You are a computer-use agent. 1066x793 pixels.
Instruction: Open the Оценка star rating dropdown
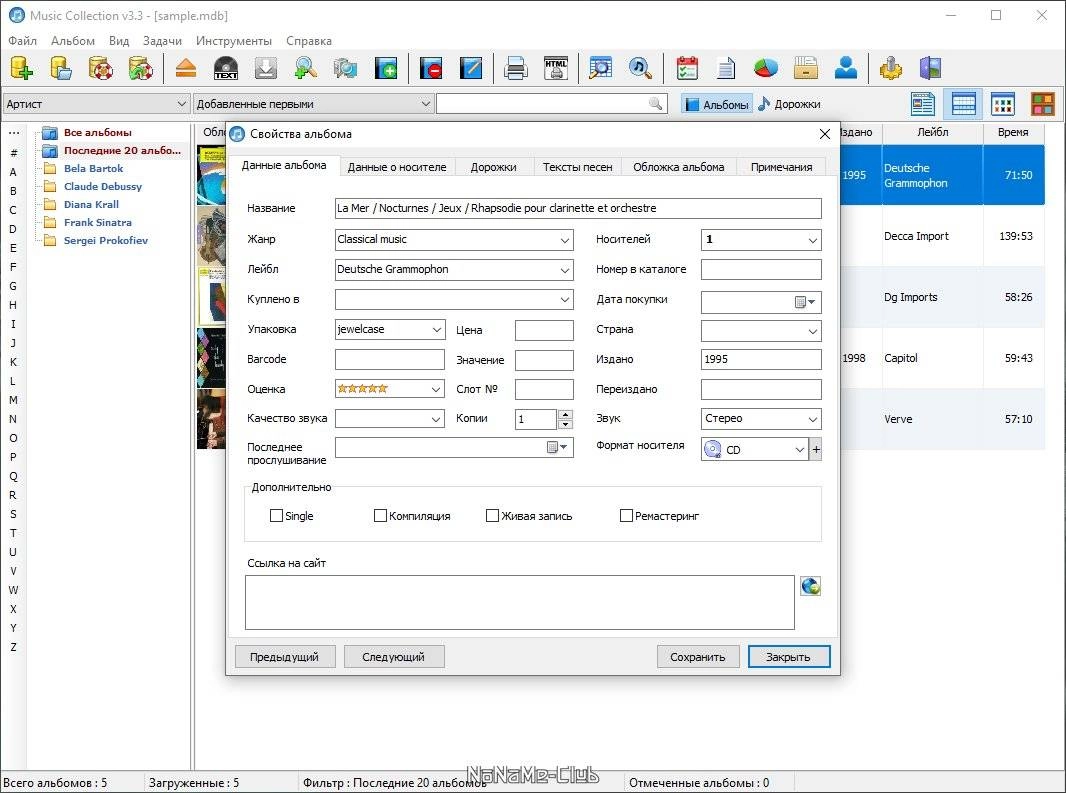point(436,389)
